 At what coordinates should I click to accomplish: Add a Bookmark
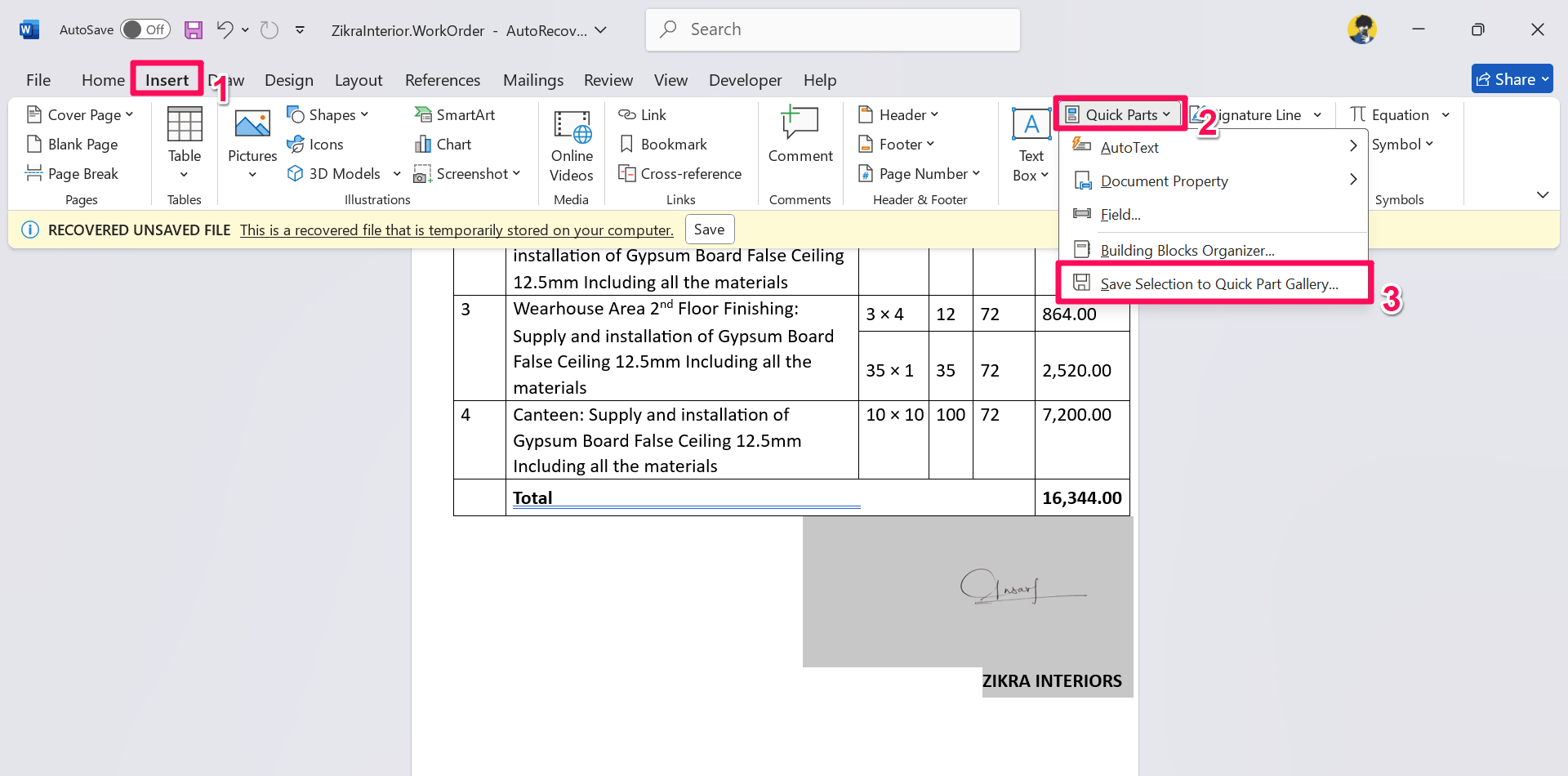click(663, 145)
